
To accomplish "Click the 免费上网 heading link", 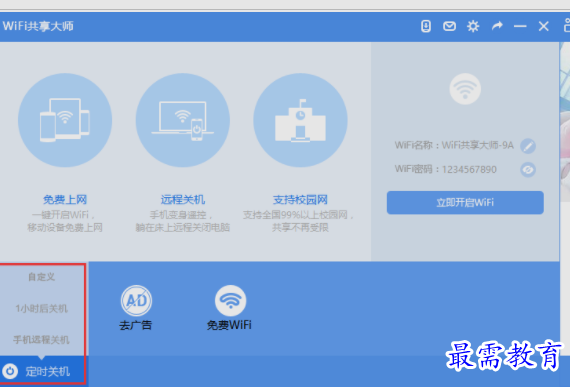I will [x=65, y=199].
